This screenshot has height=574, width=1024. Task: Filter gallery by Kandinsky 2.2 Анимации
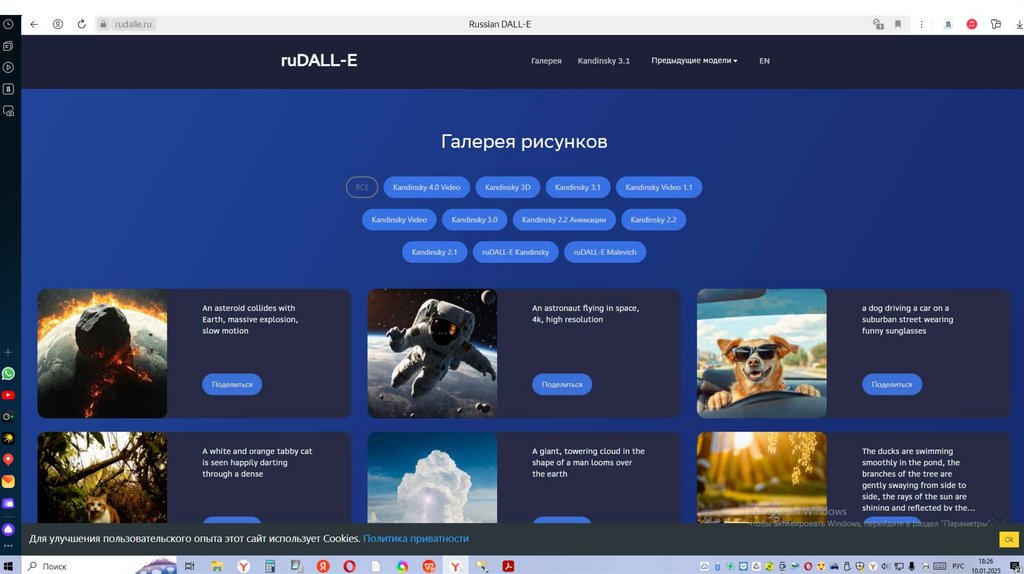[564, 219]
